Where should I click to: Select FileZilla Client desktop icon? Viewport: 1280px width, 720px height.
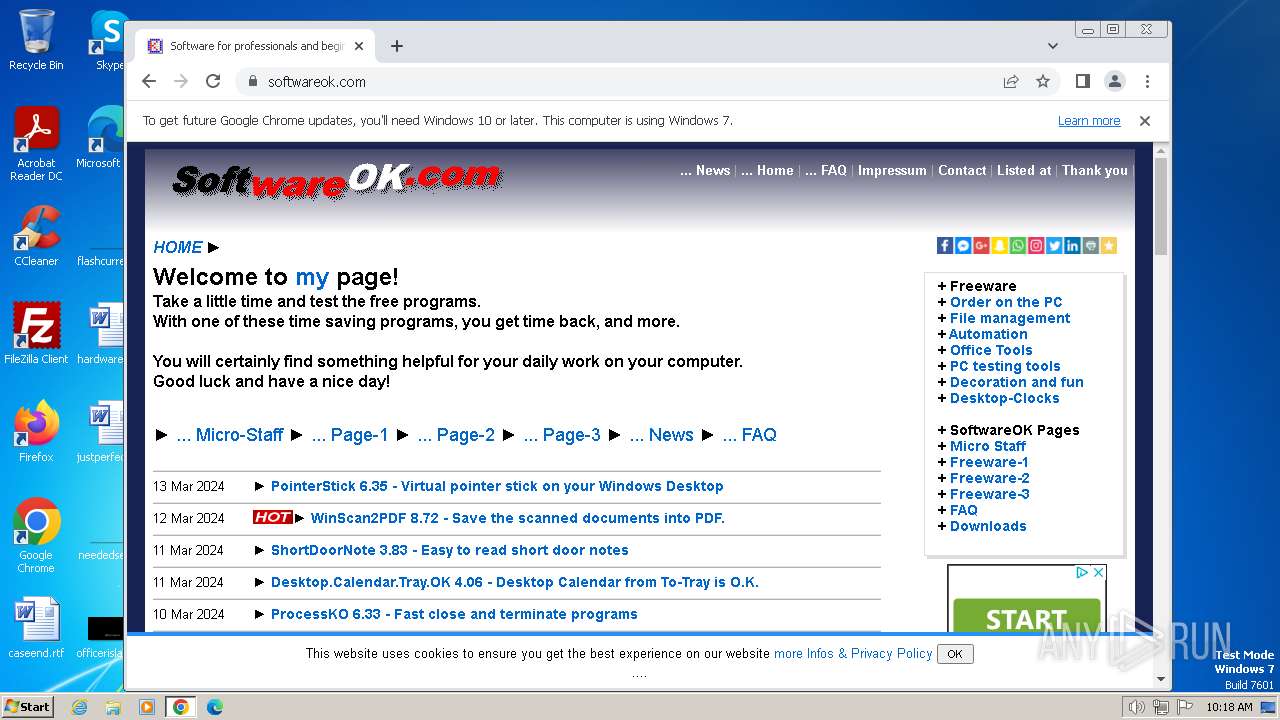pyautogui.click(x=36, y=333)
